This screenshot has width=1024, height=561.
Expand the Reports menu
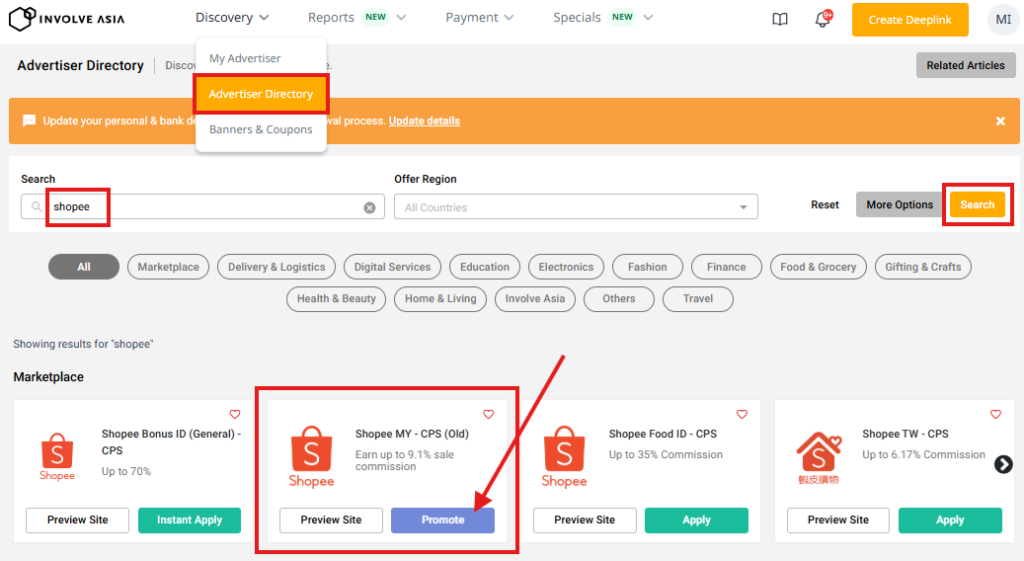(x=357, y=18)
